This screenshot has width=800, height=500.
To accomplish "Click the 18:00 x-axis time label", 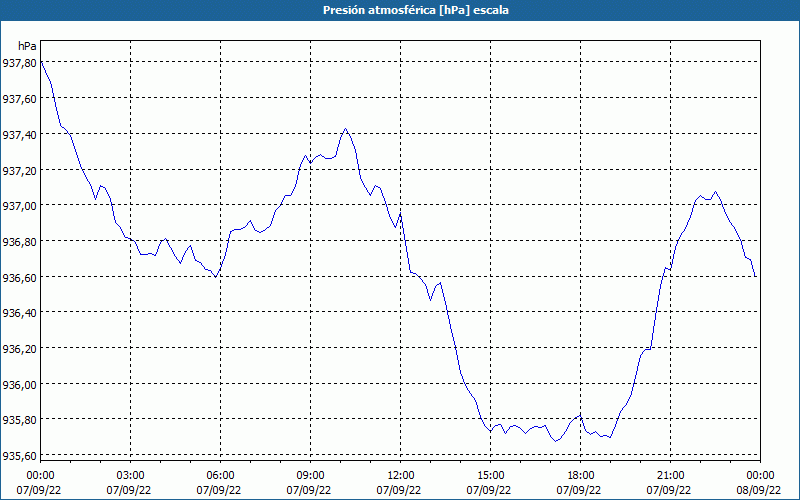I will (581, 476).
